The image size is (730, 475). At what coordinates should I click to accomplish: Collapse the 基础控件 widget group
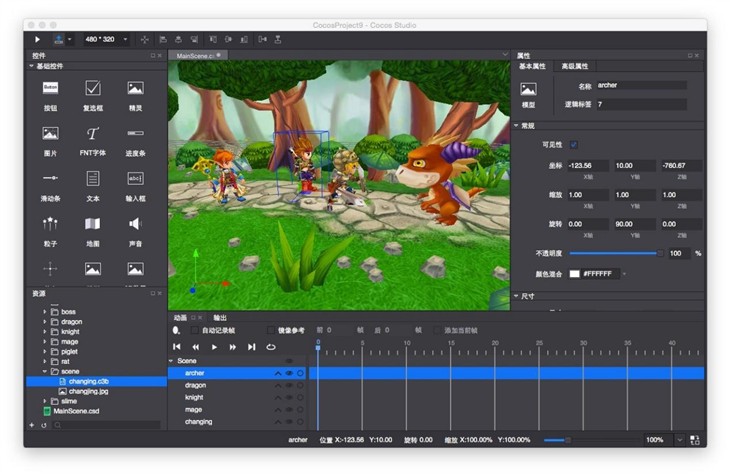31,66
